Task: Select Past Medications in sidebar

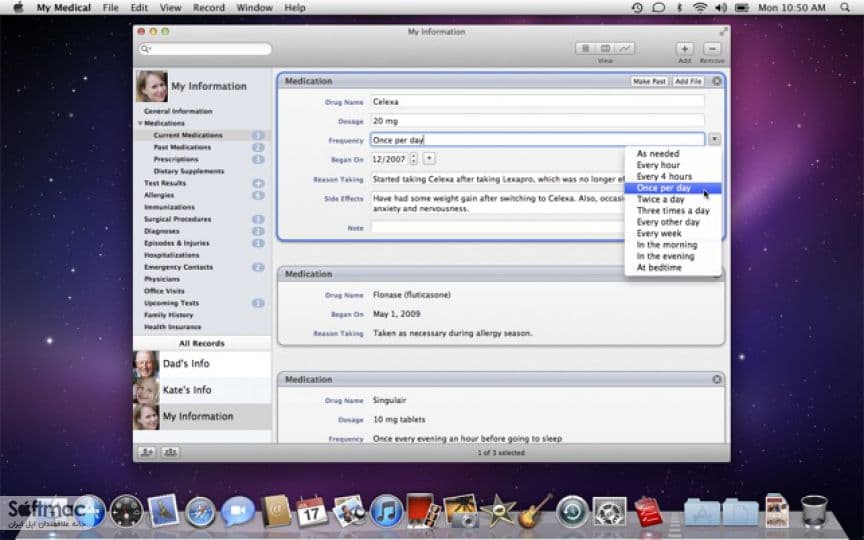Action: pyautogui.click(x=182, y=147)
